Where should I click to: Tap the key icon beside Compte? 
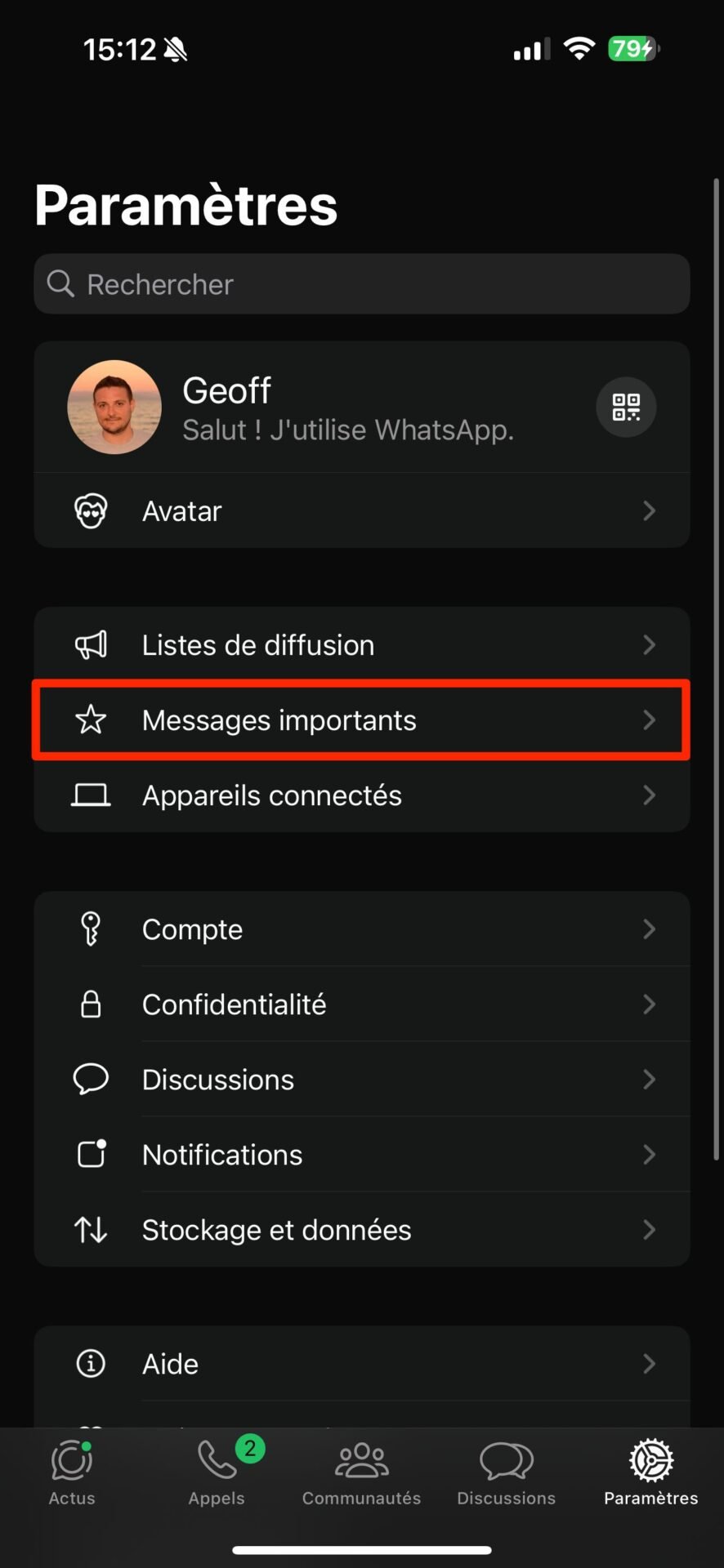tap(91, 929)
